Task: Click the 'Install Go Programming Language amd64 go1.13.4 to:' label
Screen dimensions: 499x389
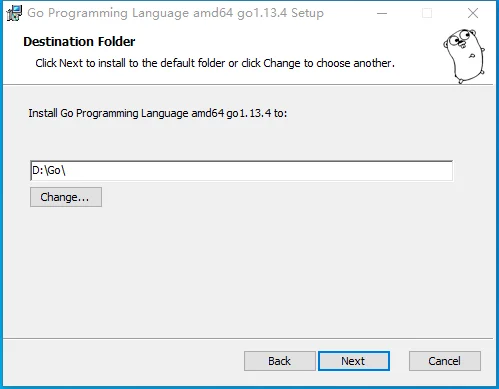Action: pos(158,113)
